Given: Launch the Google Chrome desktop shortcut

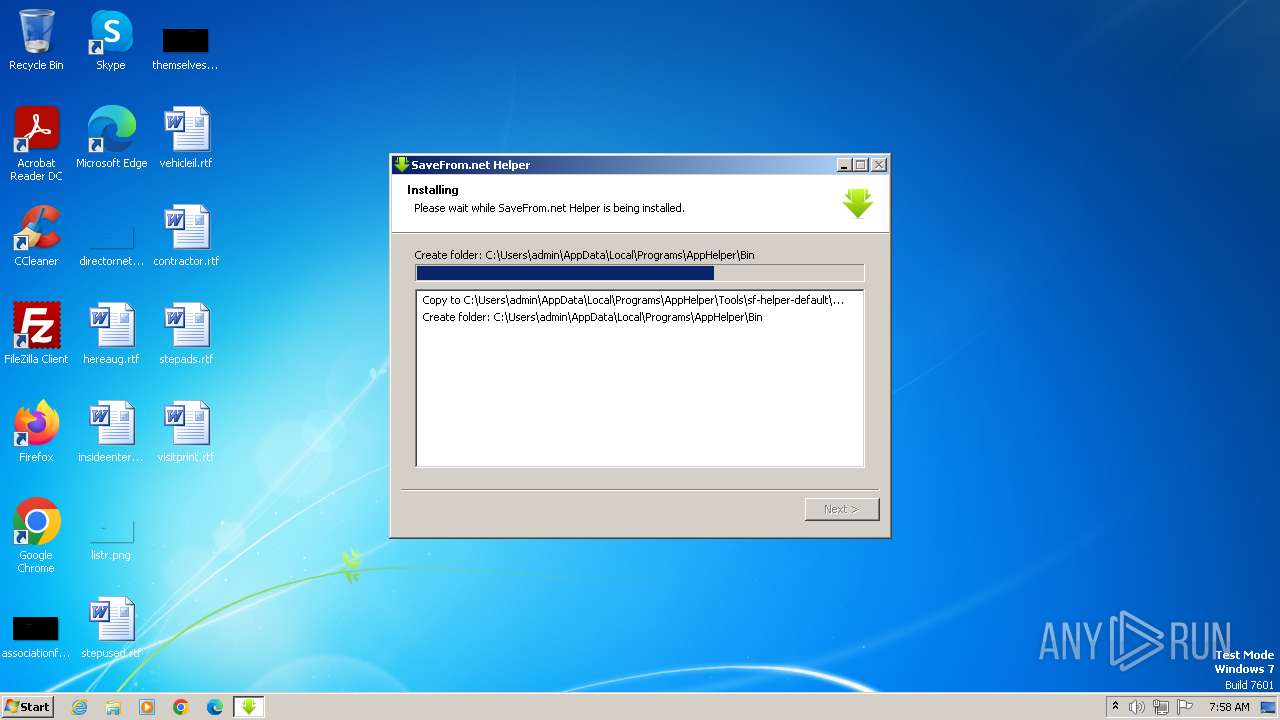Looking at the screenshot, I should 36,535.
